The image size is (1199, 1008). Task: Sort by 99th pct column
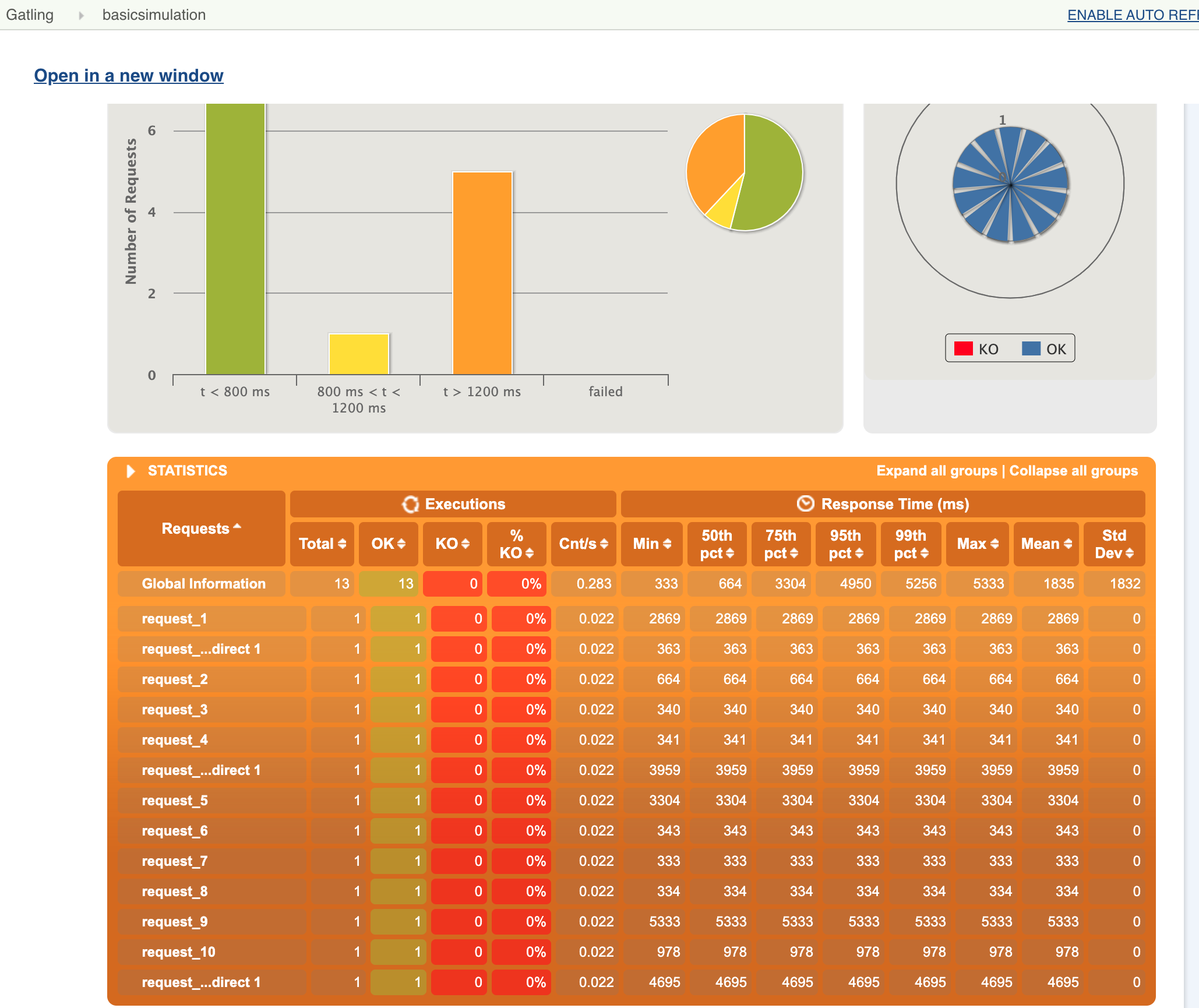coord(911,544)
